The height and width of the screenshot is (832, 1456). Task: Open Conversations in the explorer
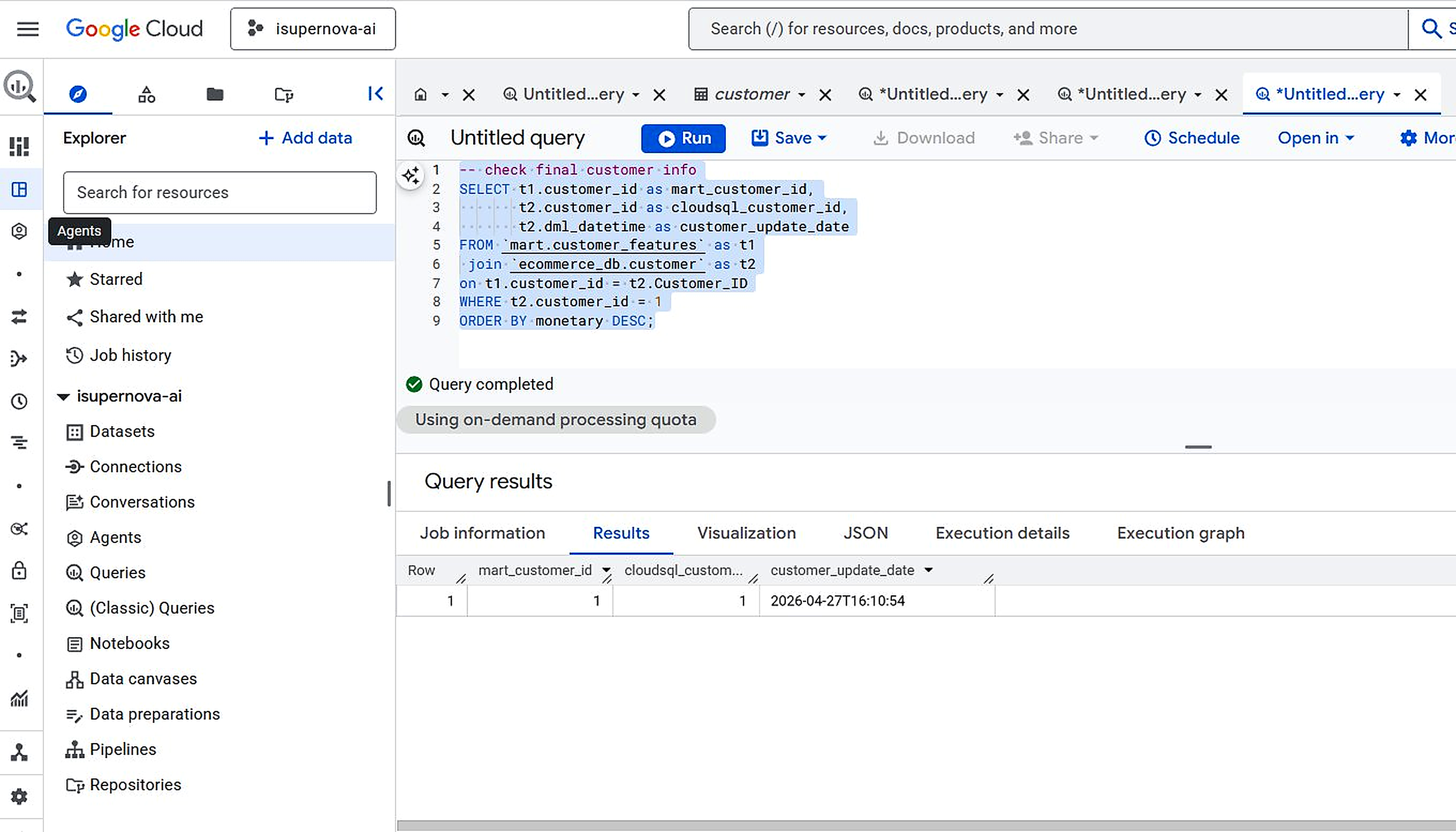[x=142, y=502]
